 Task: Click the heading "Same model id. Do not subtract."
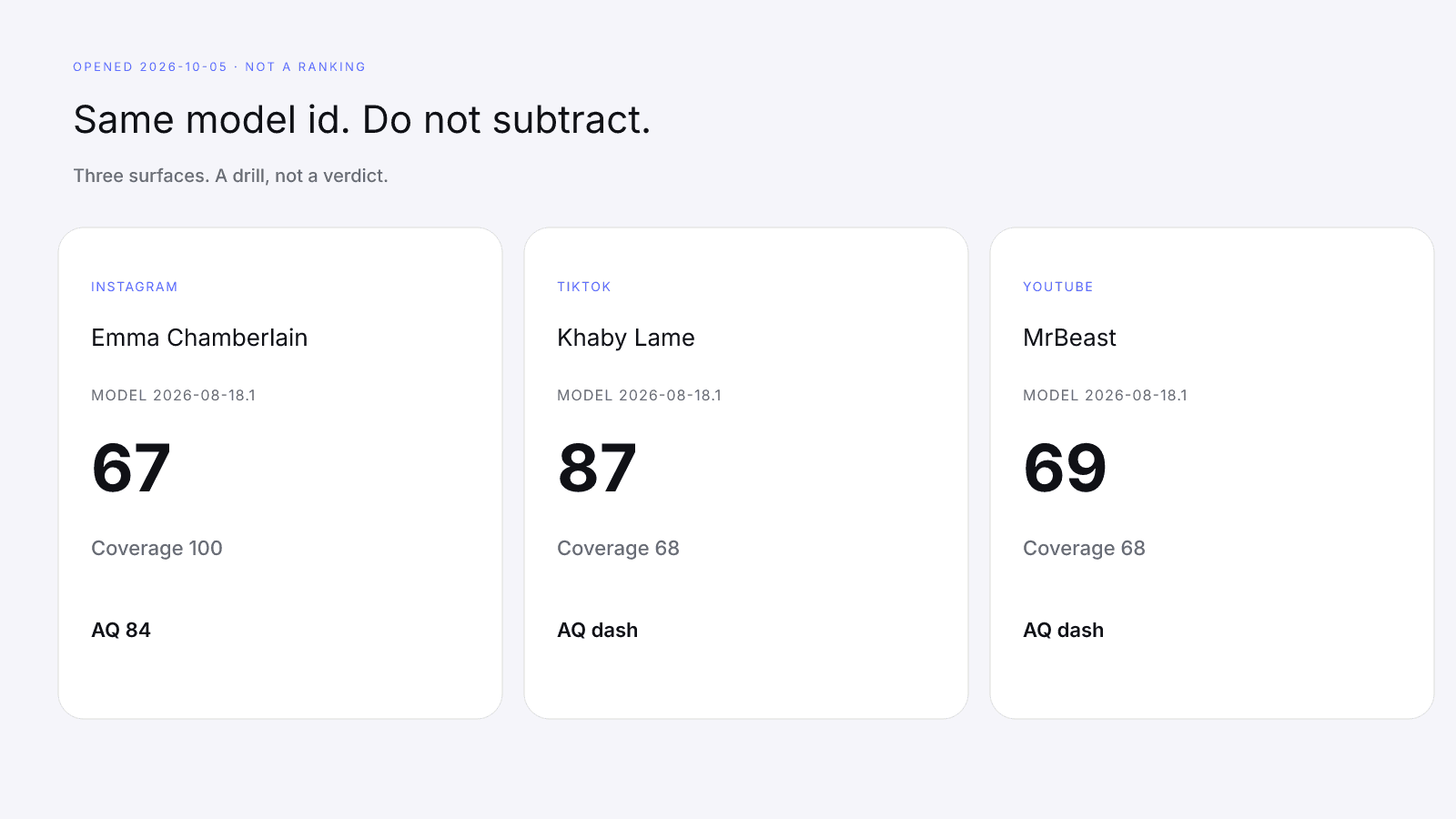(x=362, y=120)
